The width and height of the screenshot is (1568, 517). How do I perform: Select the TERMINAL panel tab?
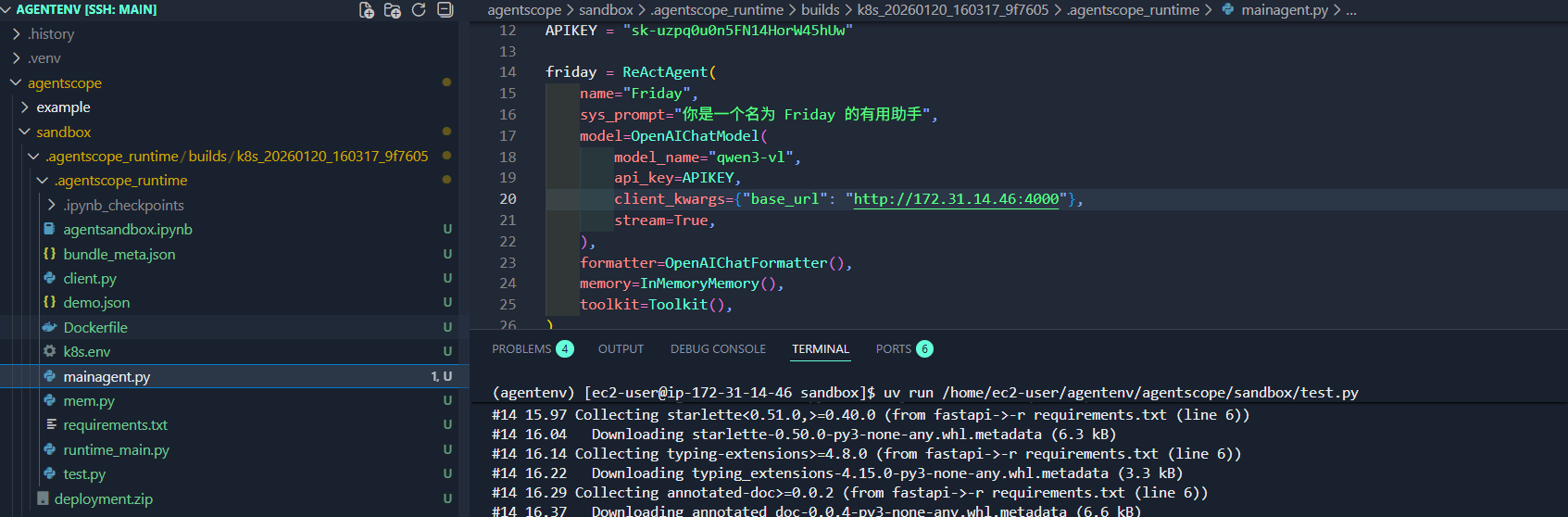click(x=821, y=349)
